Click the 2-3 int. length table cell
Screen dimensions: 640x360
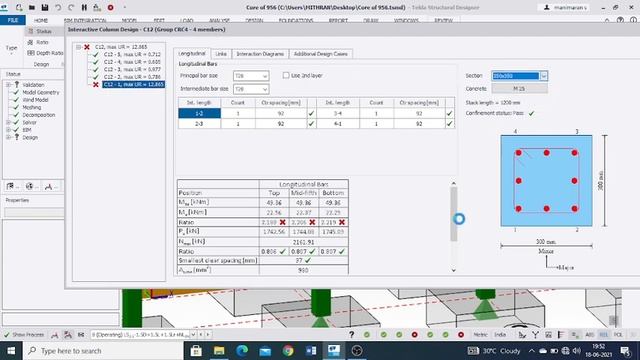[x=199, y=123]
